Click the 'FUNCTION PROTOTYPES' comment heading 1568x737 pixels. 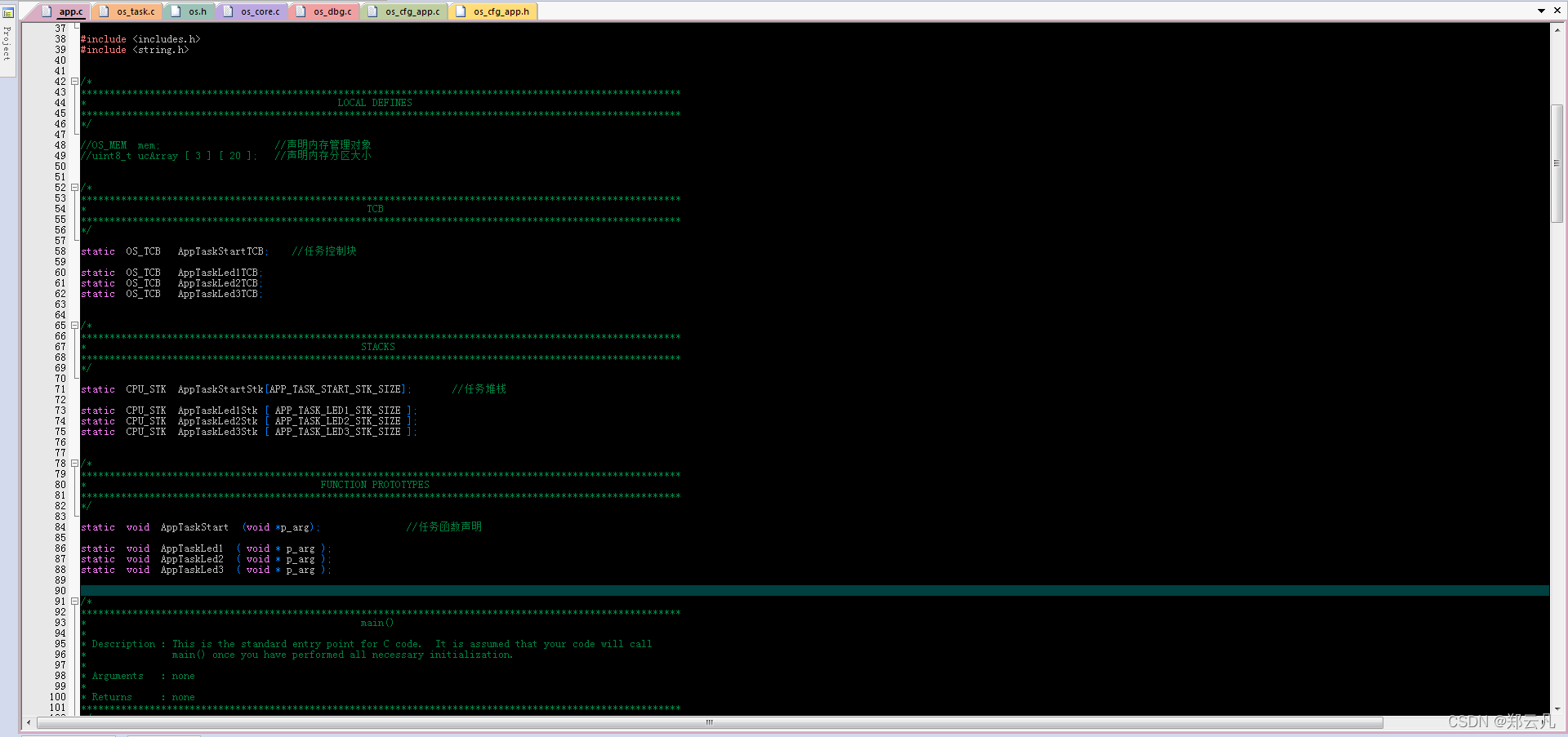pyautogui.click(x=375, y=485)
